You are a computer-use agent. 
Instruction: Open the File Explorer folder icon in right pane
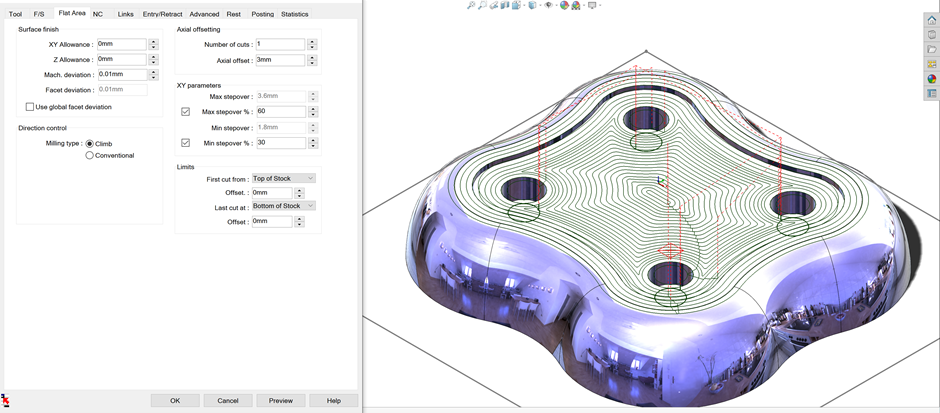pyautogui.click(x=932, y=49)
